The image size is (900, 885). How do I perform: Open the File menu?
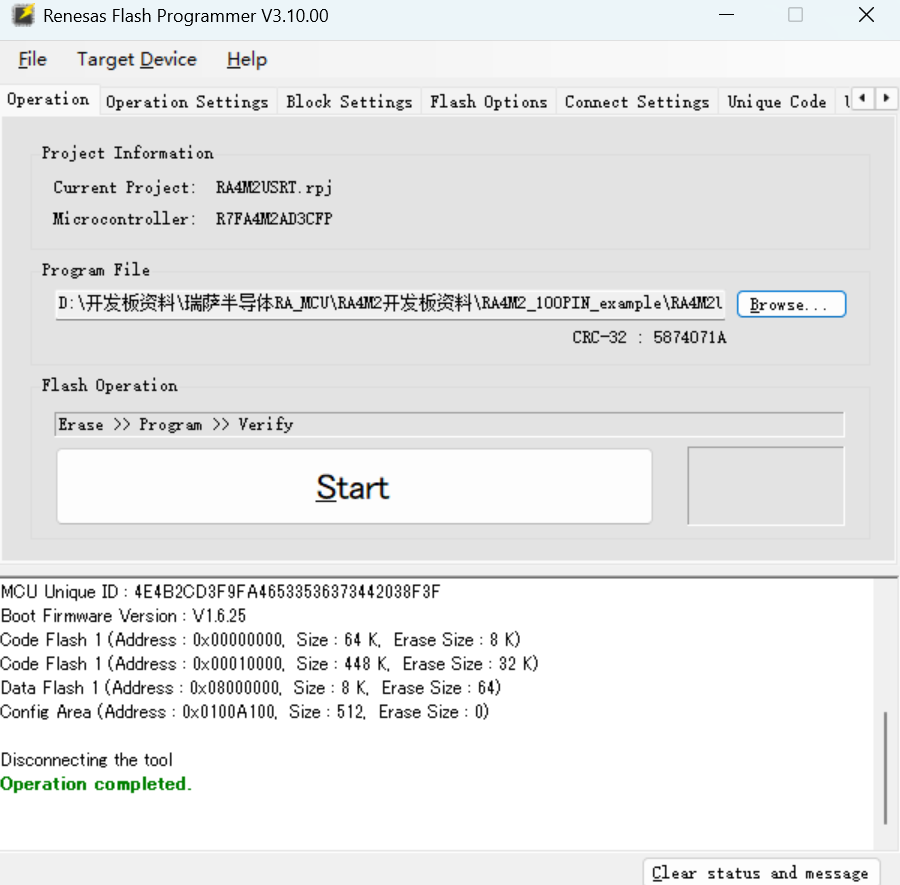click(x=32, y=59)
